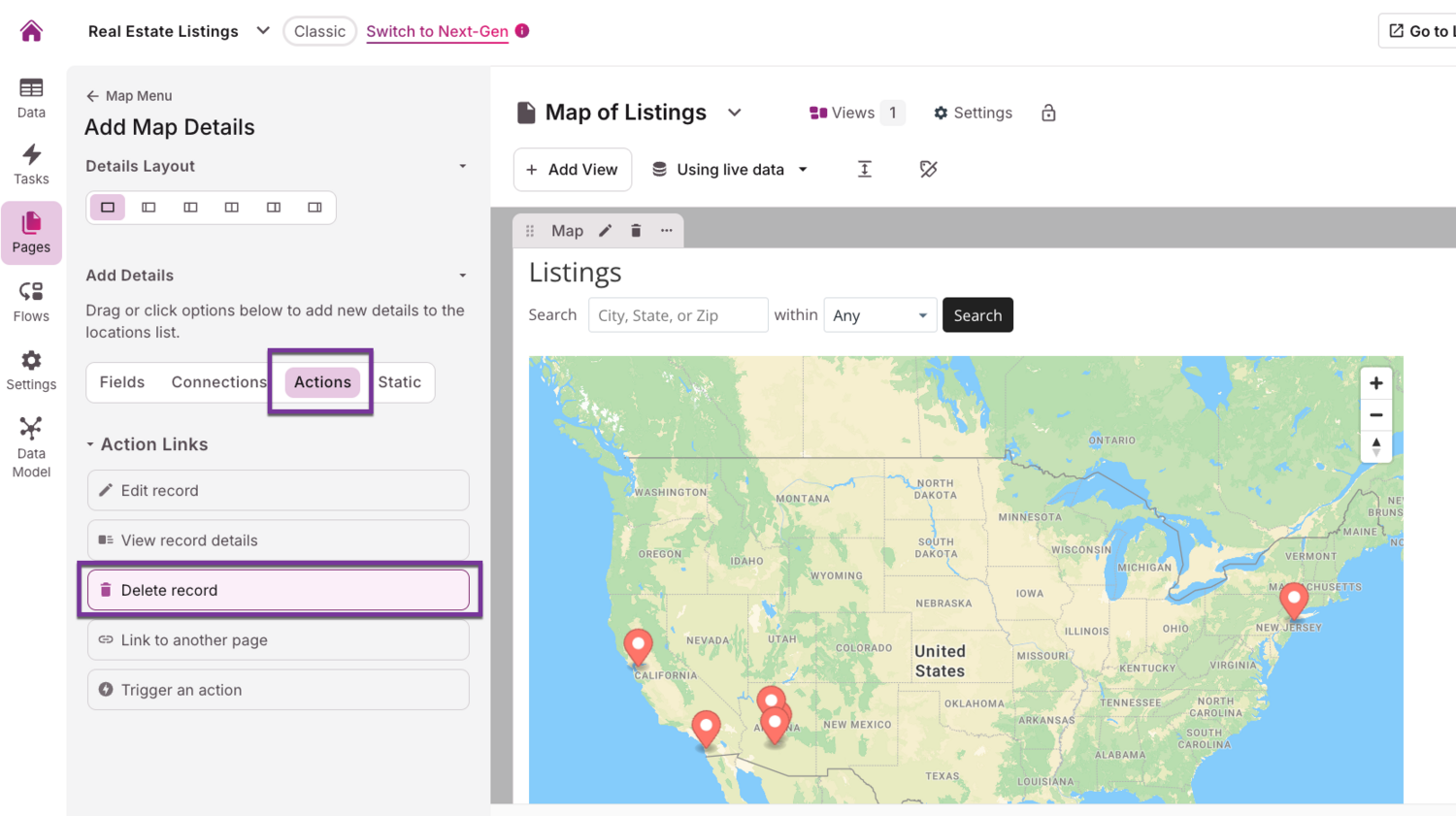Click the pencil edit icon on Map view
This screenshot has width=1456, height=816.
[606, 231]
